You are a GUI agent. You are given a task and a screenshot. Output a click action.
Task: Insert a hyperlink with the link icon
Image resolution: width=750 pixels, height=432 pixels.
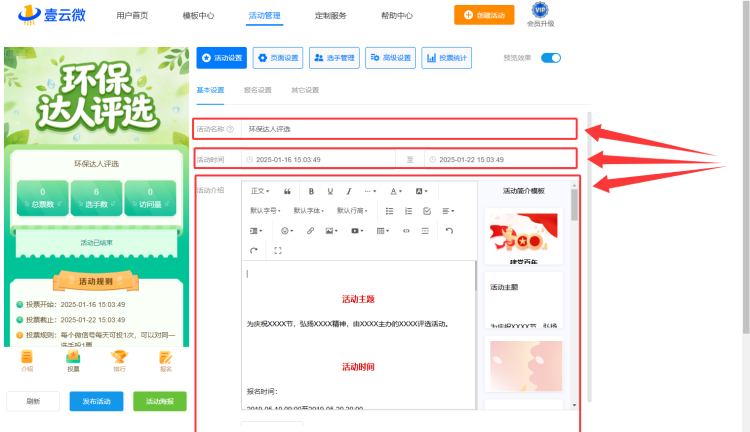click(310, 231)
